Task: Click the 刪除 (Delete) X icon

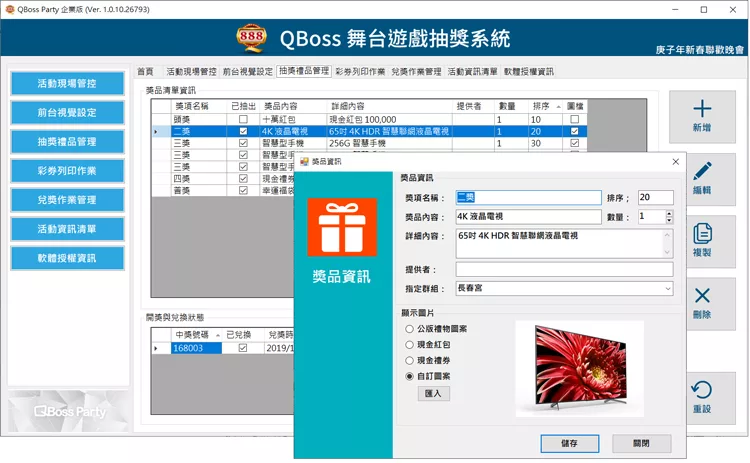Action: [x=701, y=296]
